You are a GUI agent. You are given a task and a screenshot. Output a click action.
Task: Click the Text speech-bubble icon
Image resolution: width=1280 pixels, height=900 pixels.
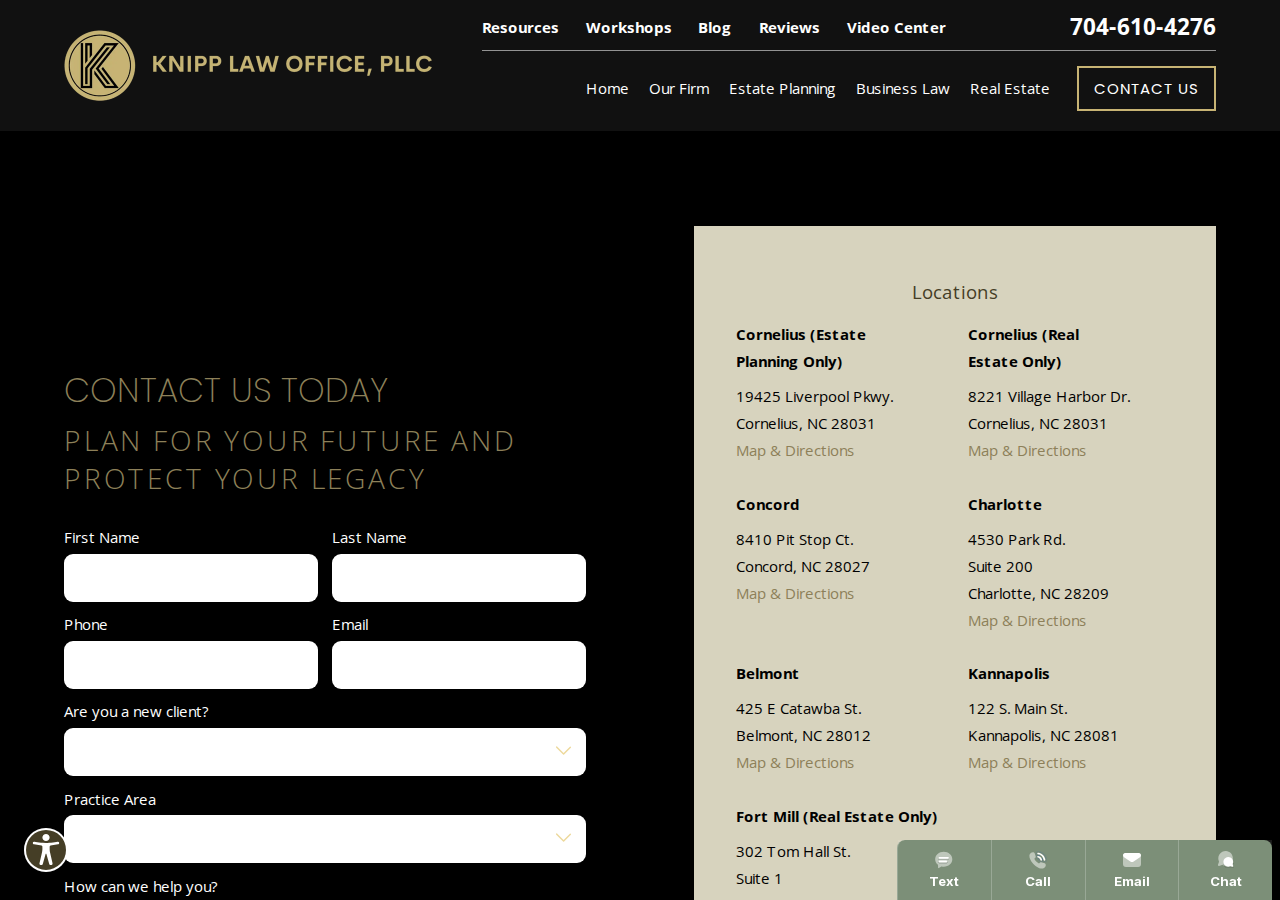(944, 860)
